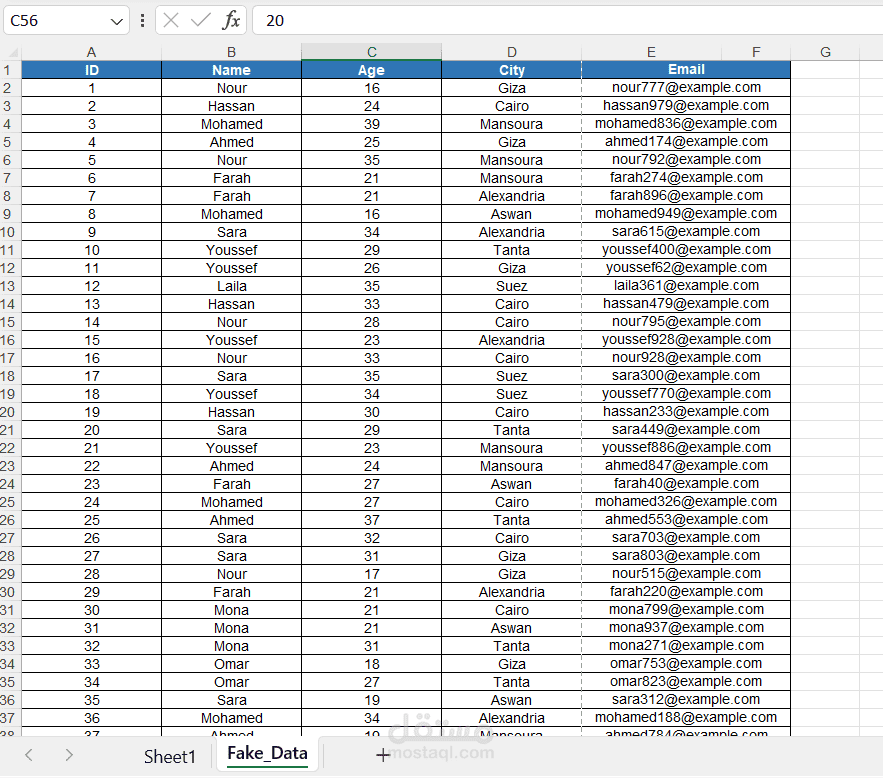
Task: Click the vertical ellipsis beside the Name Box
Action: click(x=144, y=20)
